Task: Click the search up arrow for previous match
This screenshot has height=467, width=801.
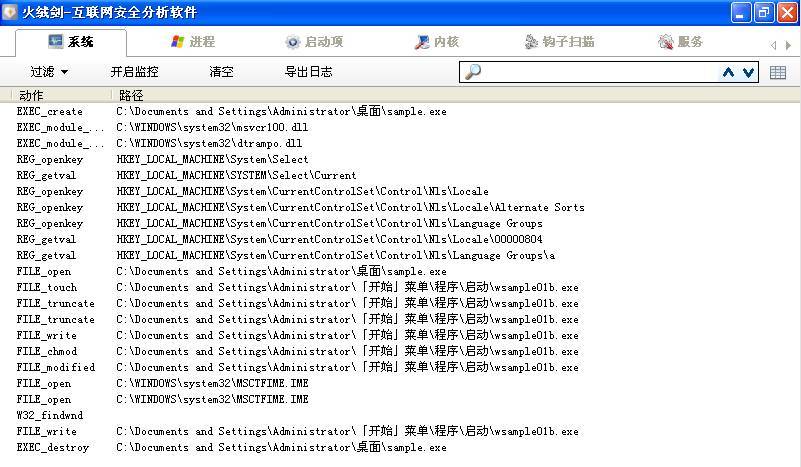Action: pos(729,72)
